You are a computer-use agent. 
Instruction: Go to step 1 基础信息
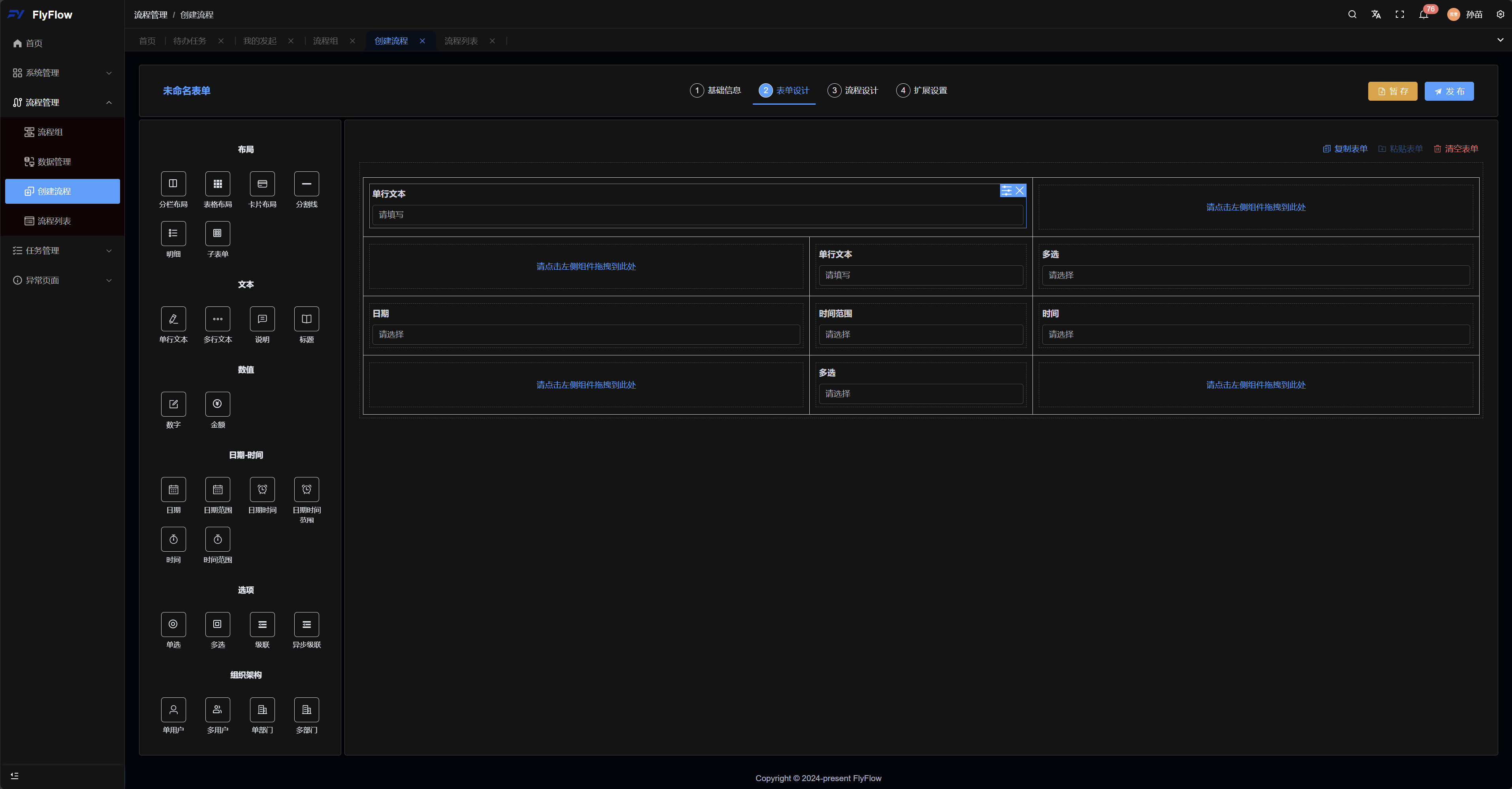tap(715, 90)
